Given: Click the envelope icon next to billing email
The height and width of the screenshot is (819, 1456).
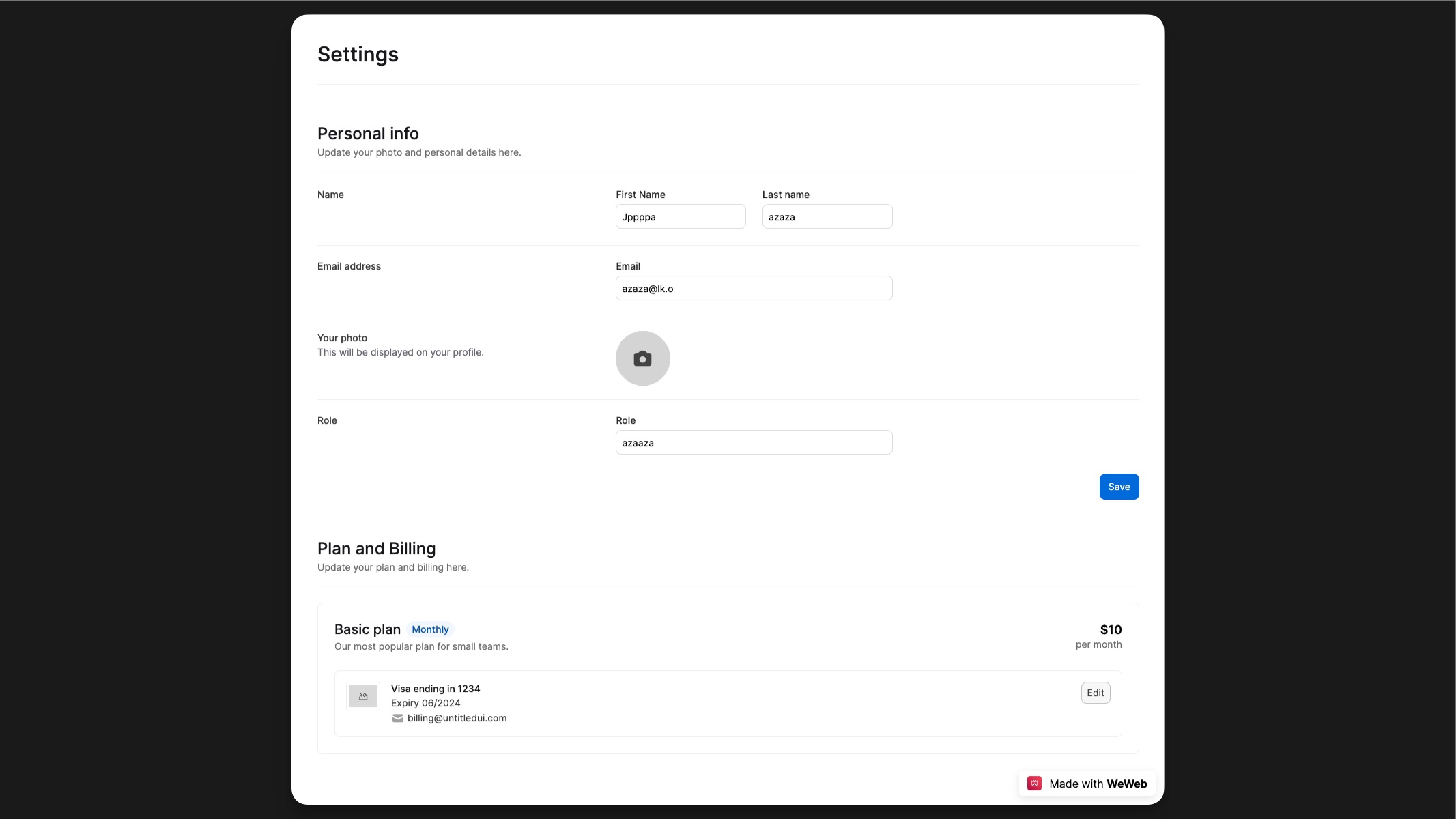Looking at the screenshot, I should coord(397,718).
